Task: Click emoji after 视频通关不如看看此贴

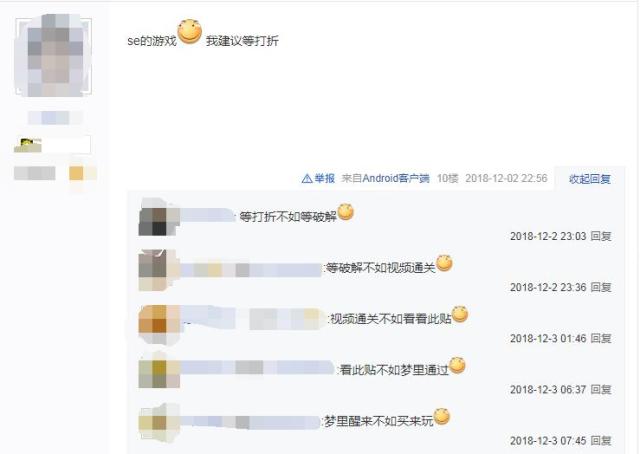Action: tap(460, 314)
